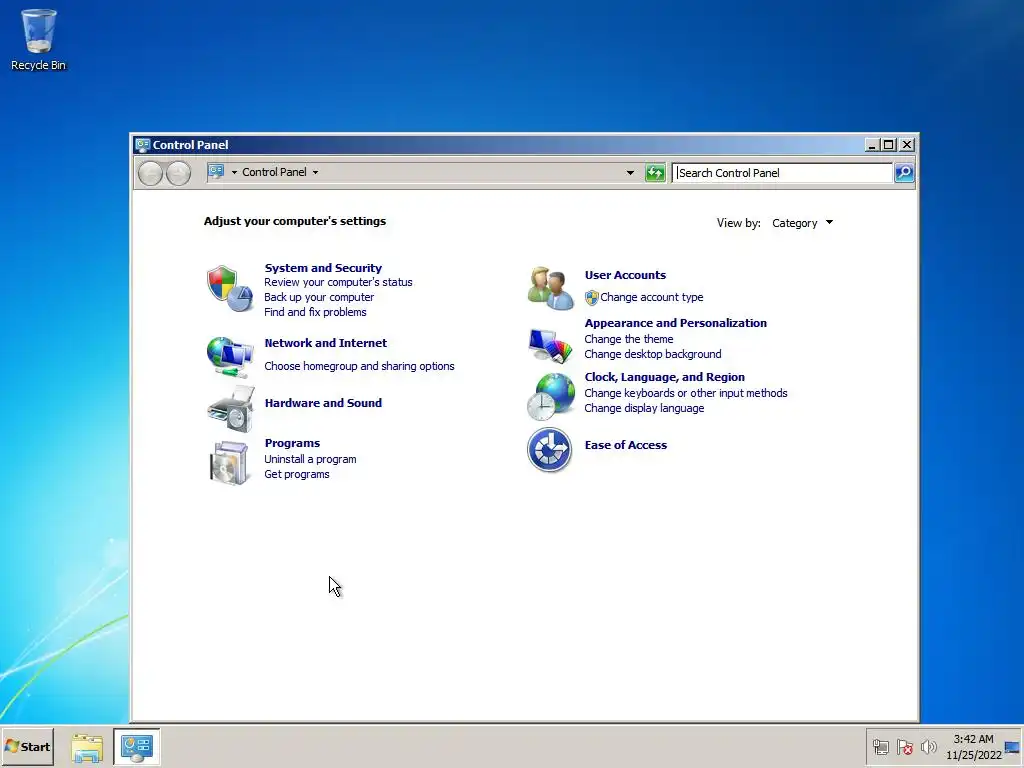
Task: Open the View by Category dropdown
Action: pos(803,223)
